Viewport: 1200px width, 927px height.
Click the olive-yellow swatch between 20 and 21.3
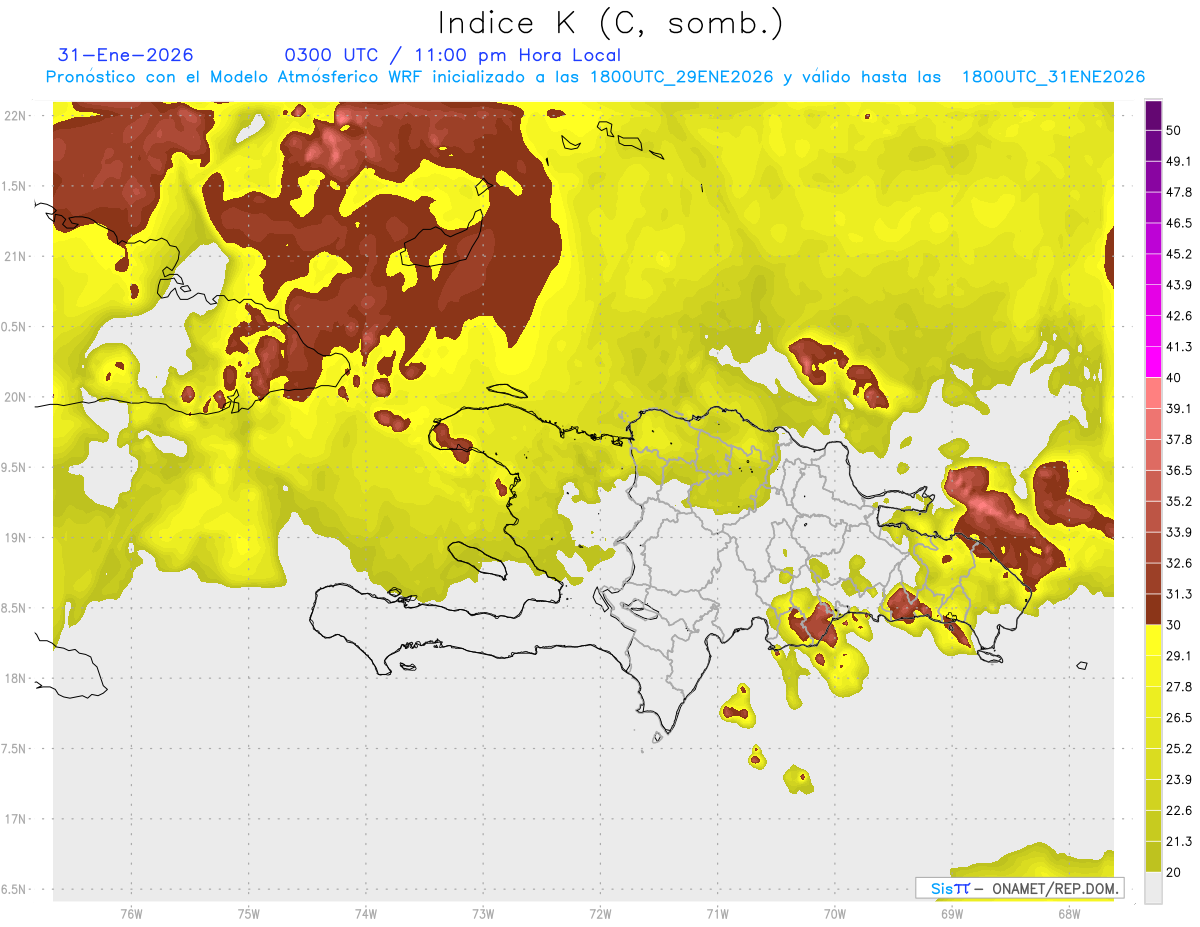click(1153, 857)
